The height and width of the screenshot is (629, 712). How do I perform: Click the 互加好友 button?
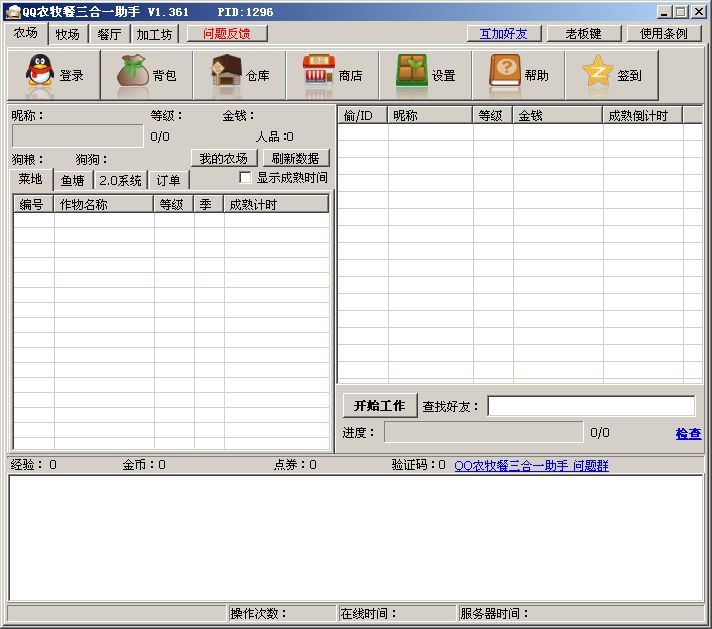tap(504, 34)
